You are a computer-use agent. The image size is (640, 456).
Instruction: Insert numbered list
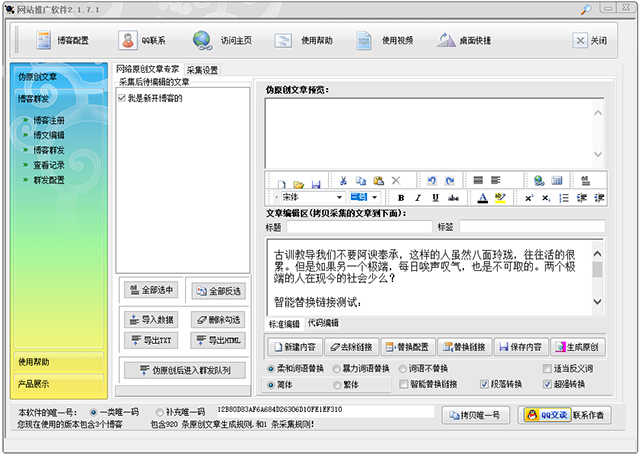point(564,198)
